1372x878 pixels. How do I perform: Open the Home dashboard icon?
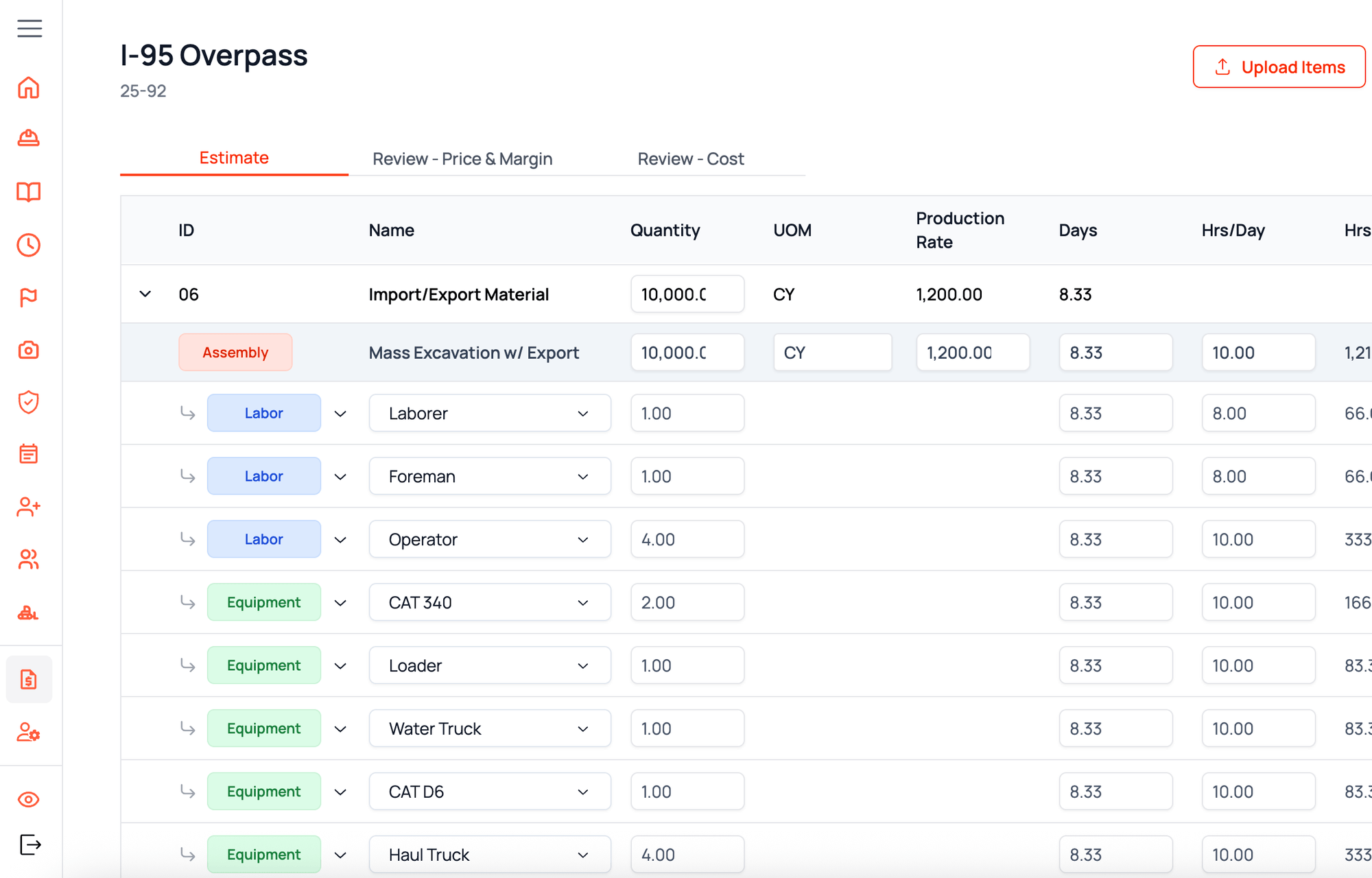pos(28,88)
